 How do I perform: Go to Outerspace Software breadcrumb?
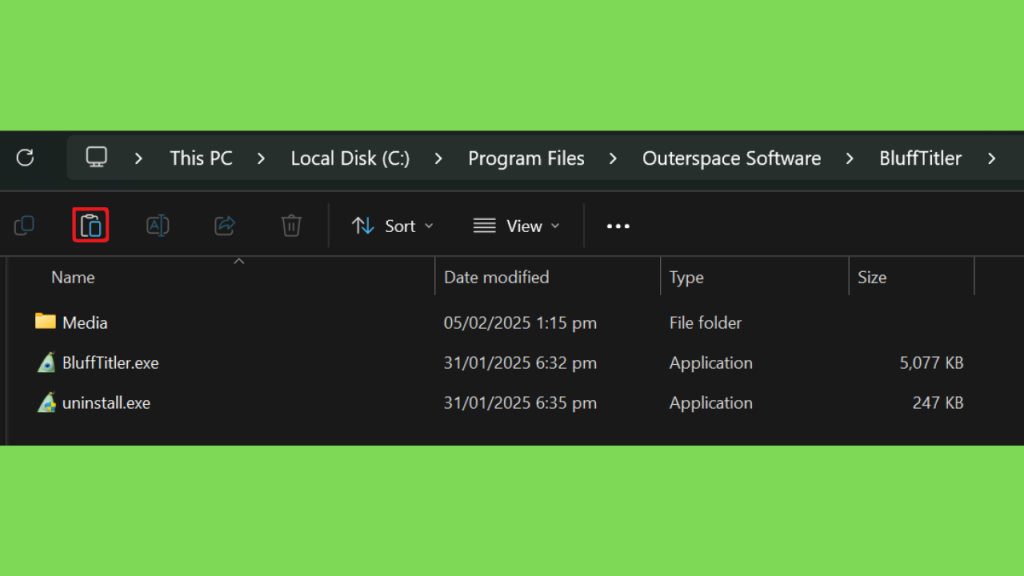coord(731,158)
